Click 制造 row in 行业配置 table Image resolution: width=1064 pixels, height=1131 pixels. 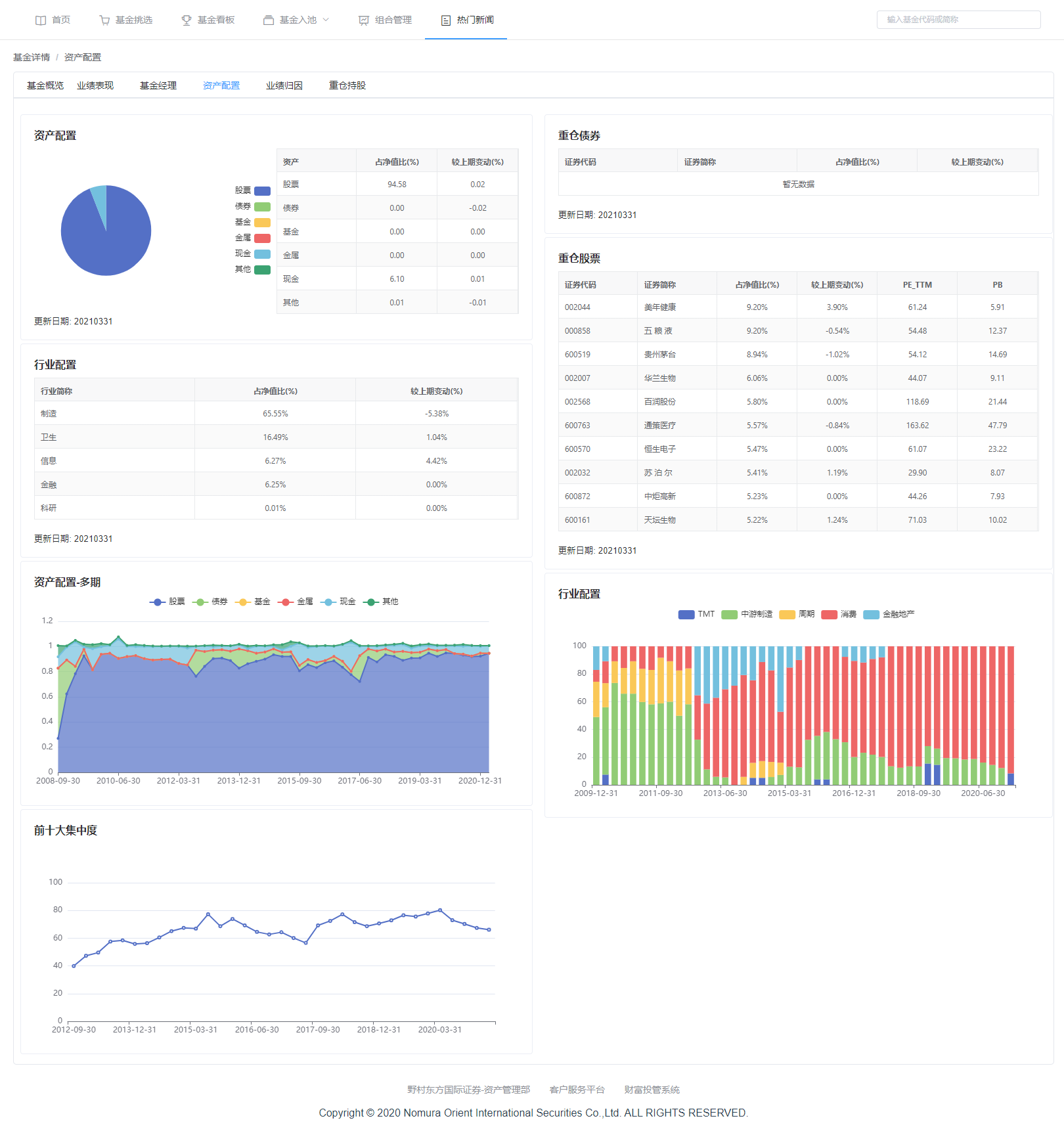[276, 414]
